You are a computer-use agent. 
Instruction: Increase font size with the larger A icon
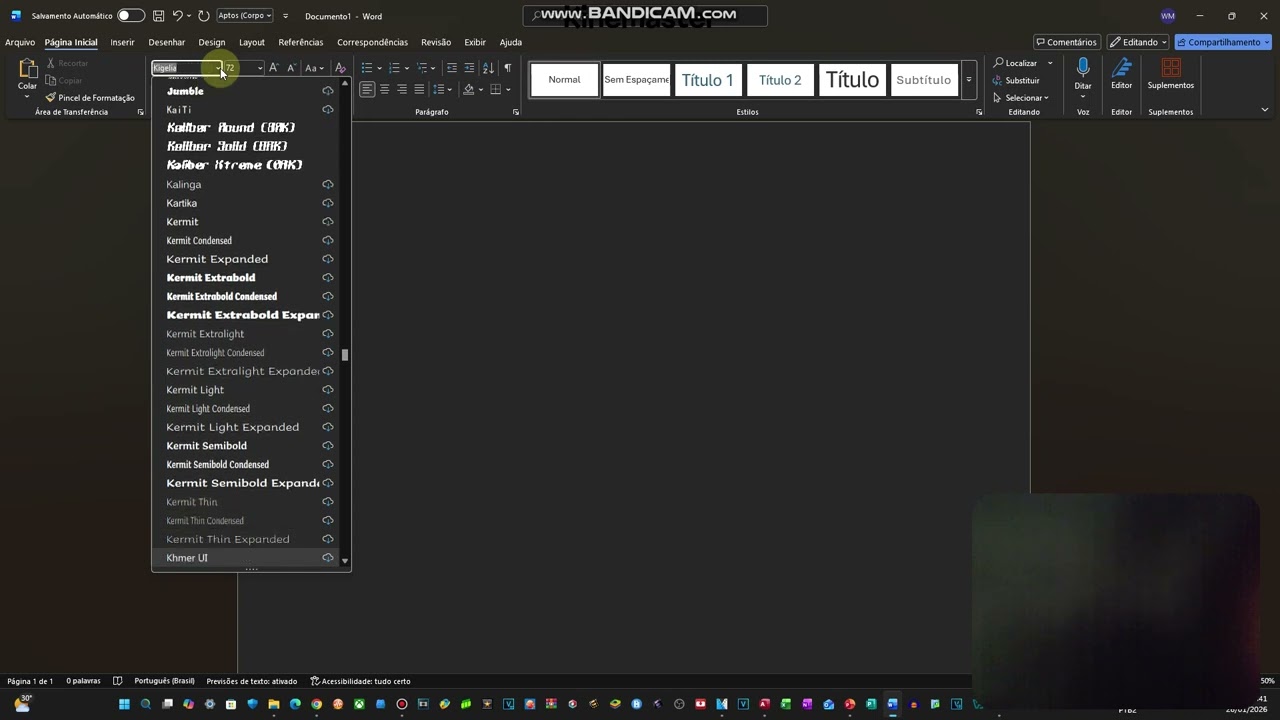[x=274, y=68]
